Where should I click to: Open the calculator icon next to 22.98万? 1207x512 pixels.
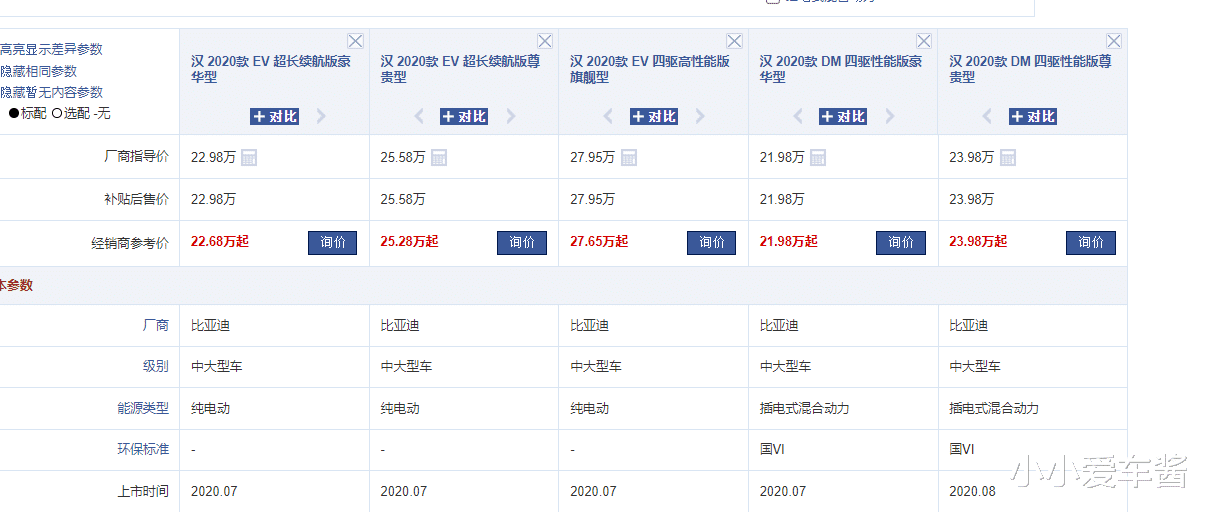tap(249, 157)
